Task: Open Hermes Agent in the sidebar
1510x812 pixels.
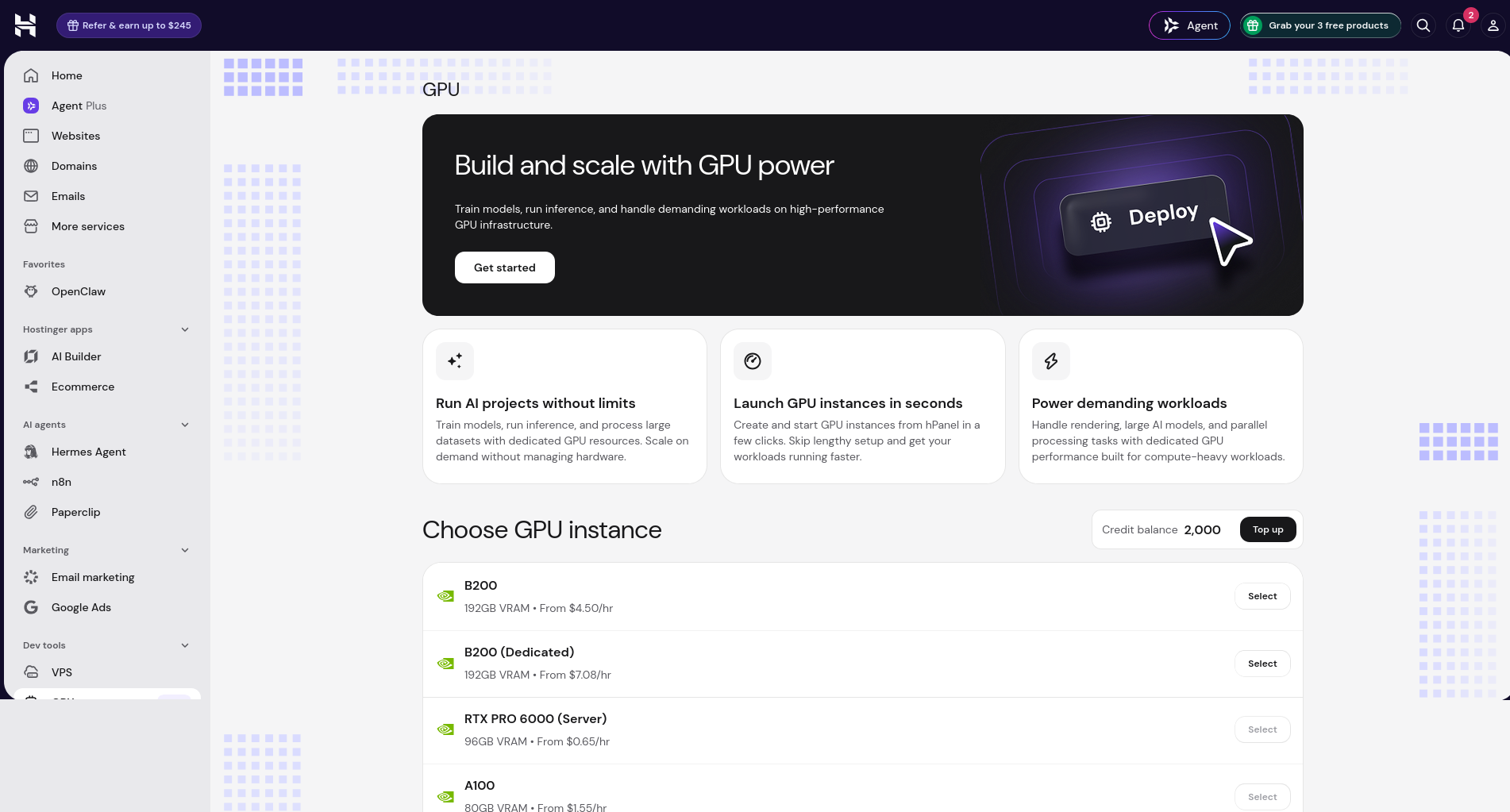Action: (x=107, y=452)
